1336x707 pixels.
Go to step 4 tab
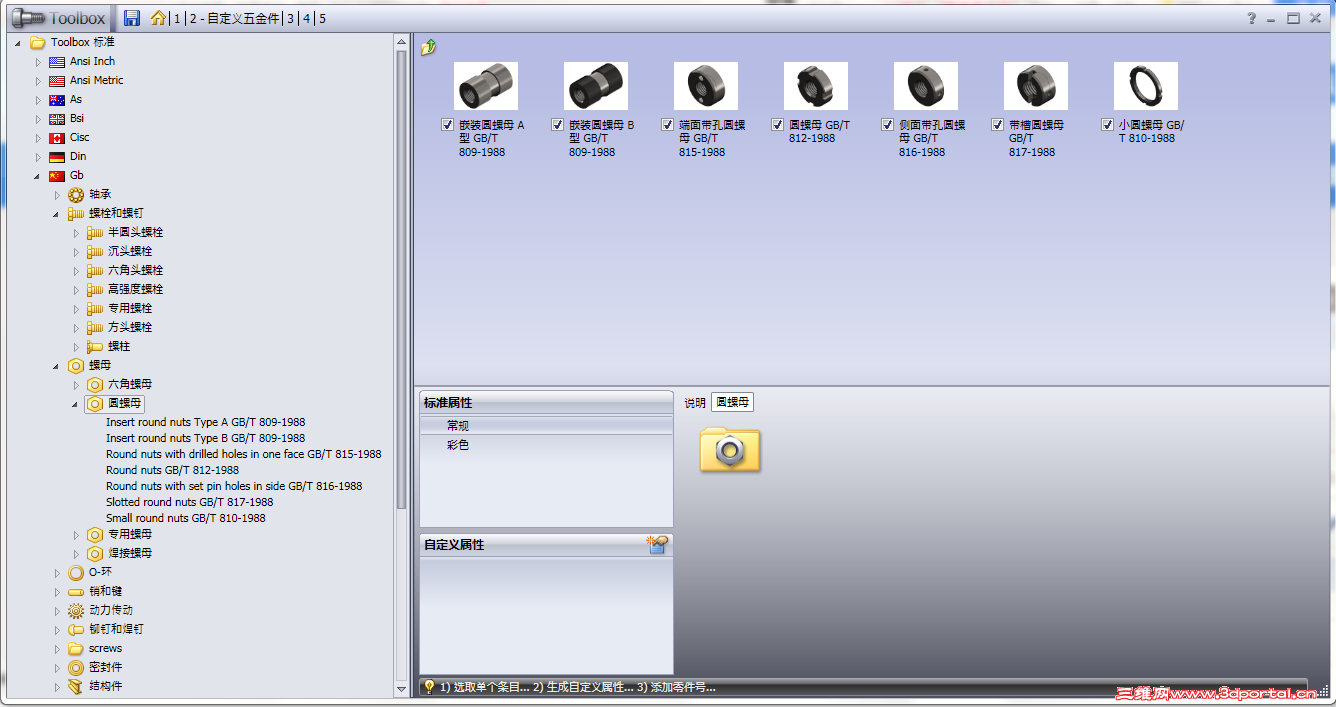(x=306, y=19)
